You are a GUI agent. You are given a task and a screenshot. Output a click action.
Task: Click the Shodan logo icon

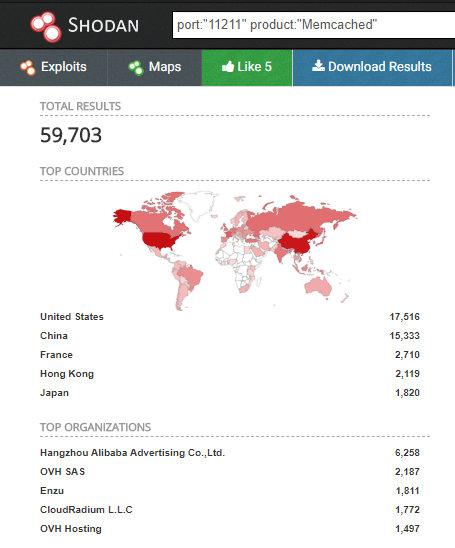46,27
